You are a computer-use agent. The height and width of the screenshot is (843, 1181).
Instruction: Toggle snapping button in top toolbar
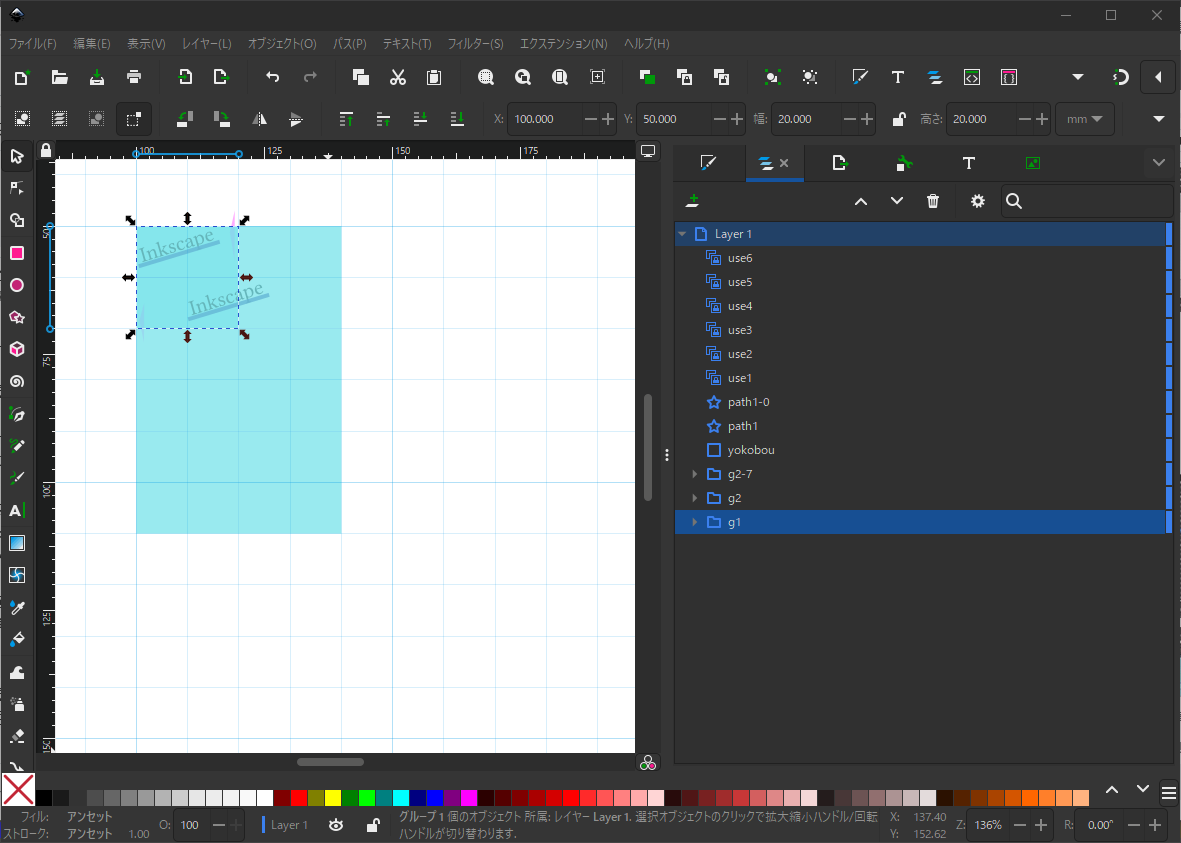point(1121,77)
